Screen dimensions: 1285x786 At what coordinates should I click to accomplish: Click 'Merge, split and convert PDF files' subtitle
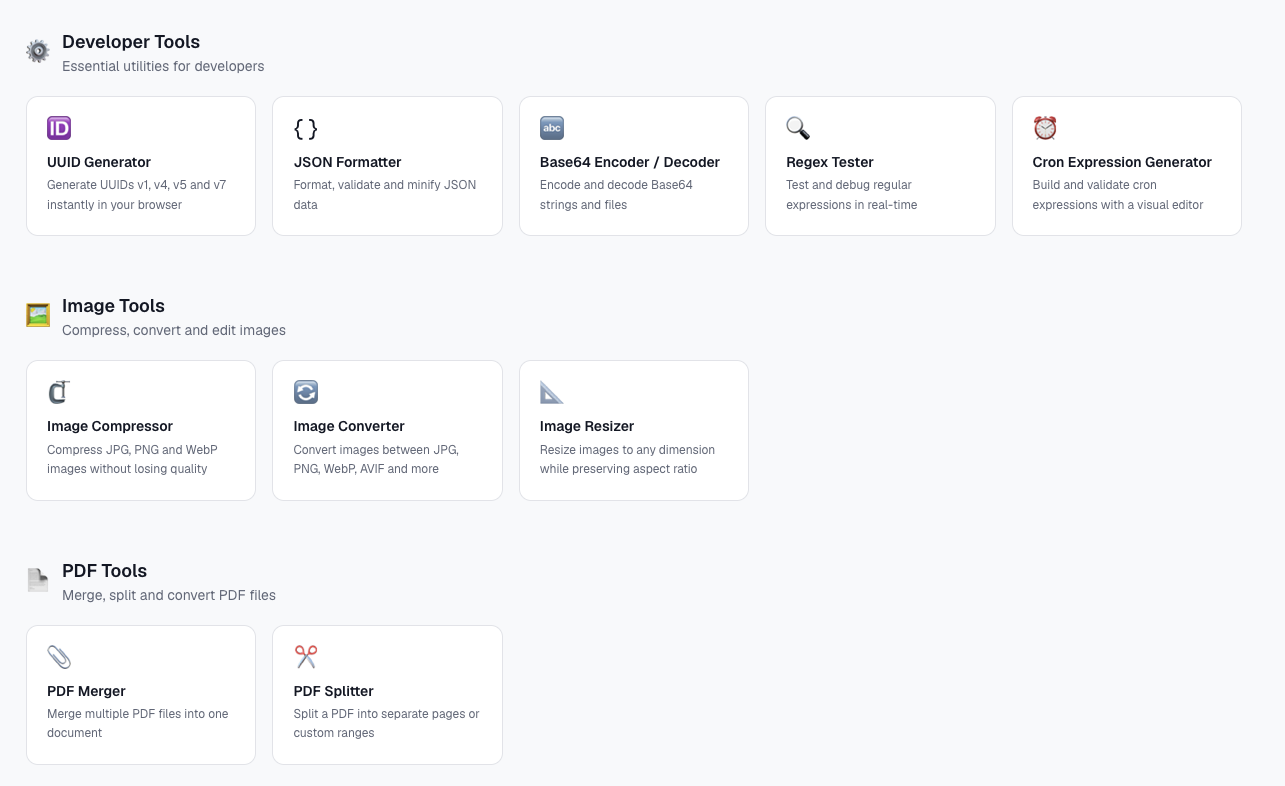tap(169, 595)
